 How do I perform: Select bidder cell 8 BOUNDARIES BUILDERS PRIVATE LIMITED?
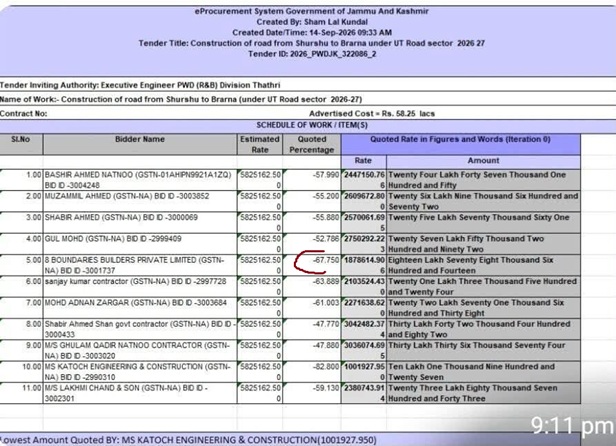coord(140,265)
